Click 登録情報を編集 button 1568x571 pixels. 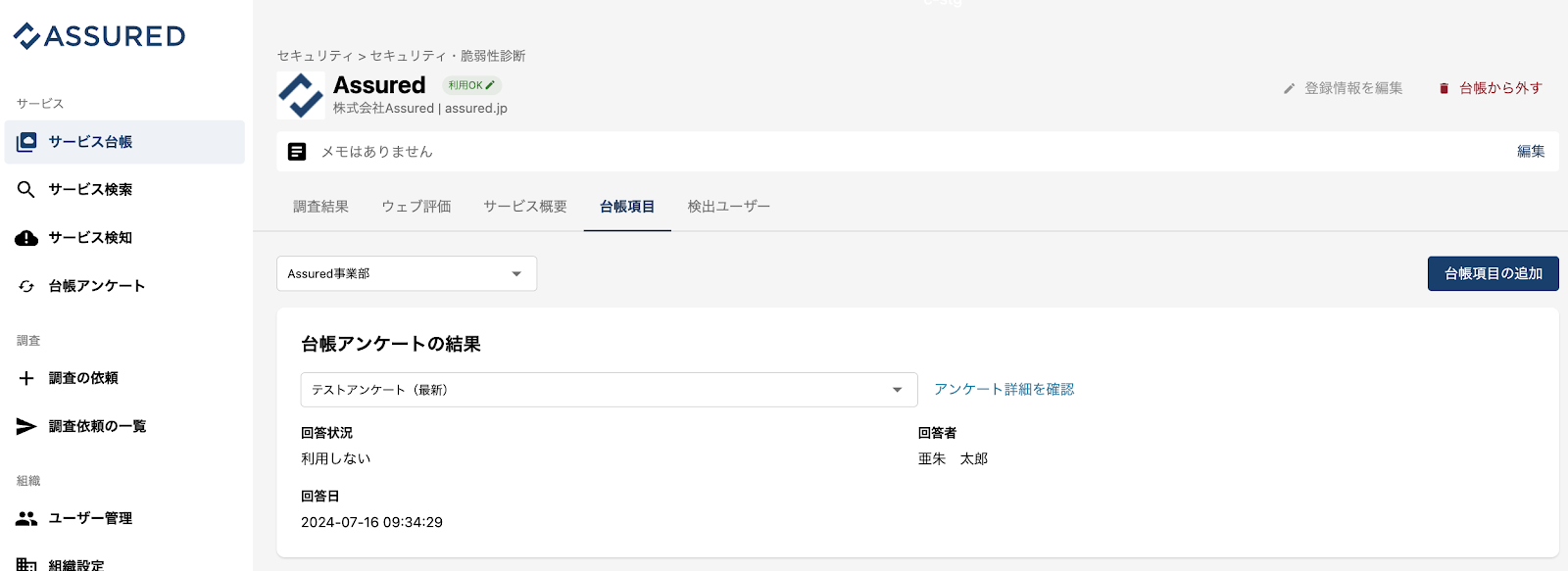click(1344, 88)
